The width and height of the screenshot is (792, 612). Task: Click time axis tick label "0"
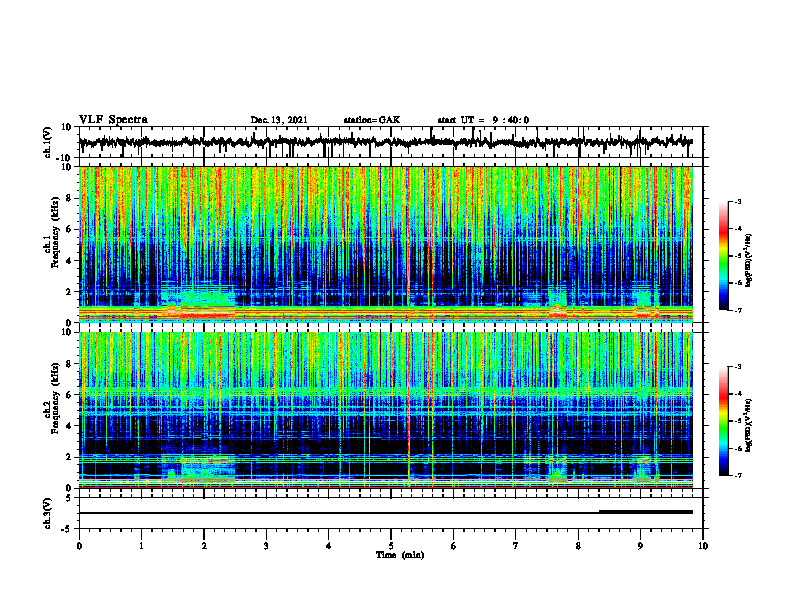coord(79,546)
